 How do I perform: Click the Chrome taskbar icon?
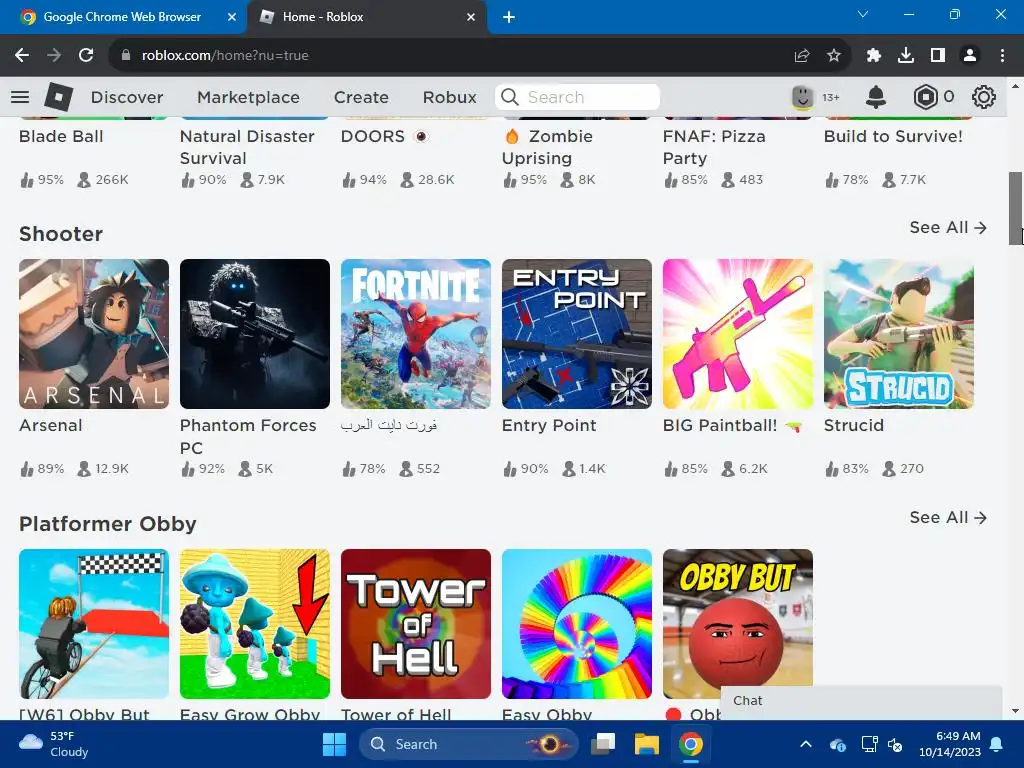(x=690, y=744)
